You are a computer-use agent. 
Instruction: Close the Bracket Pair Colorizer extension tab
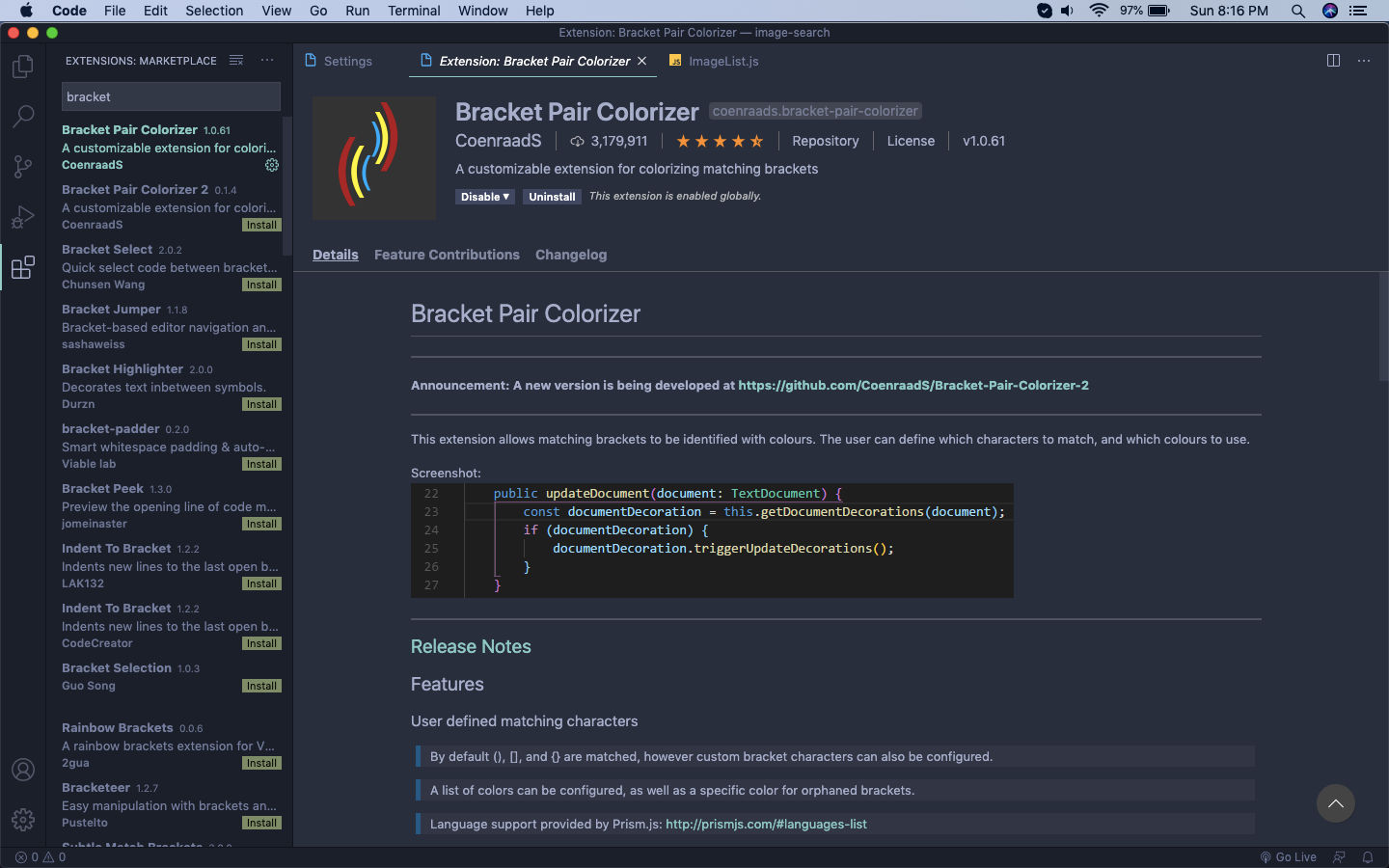pos(642,61)
